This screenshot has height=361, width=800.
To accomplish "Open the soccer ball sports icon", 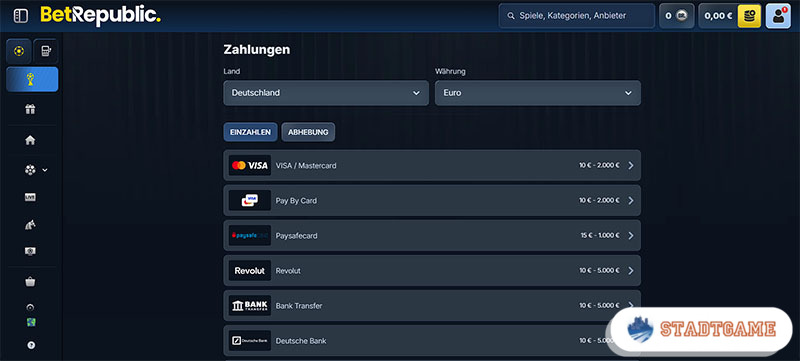I will (30, 170).
